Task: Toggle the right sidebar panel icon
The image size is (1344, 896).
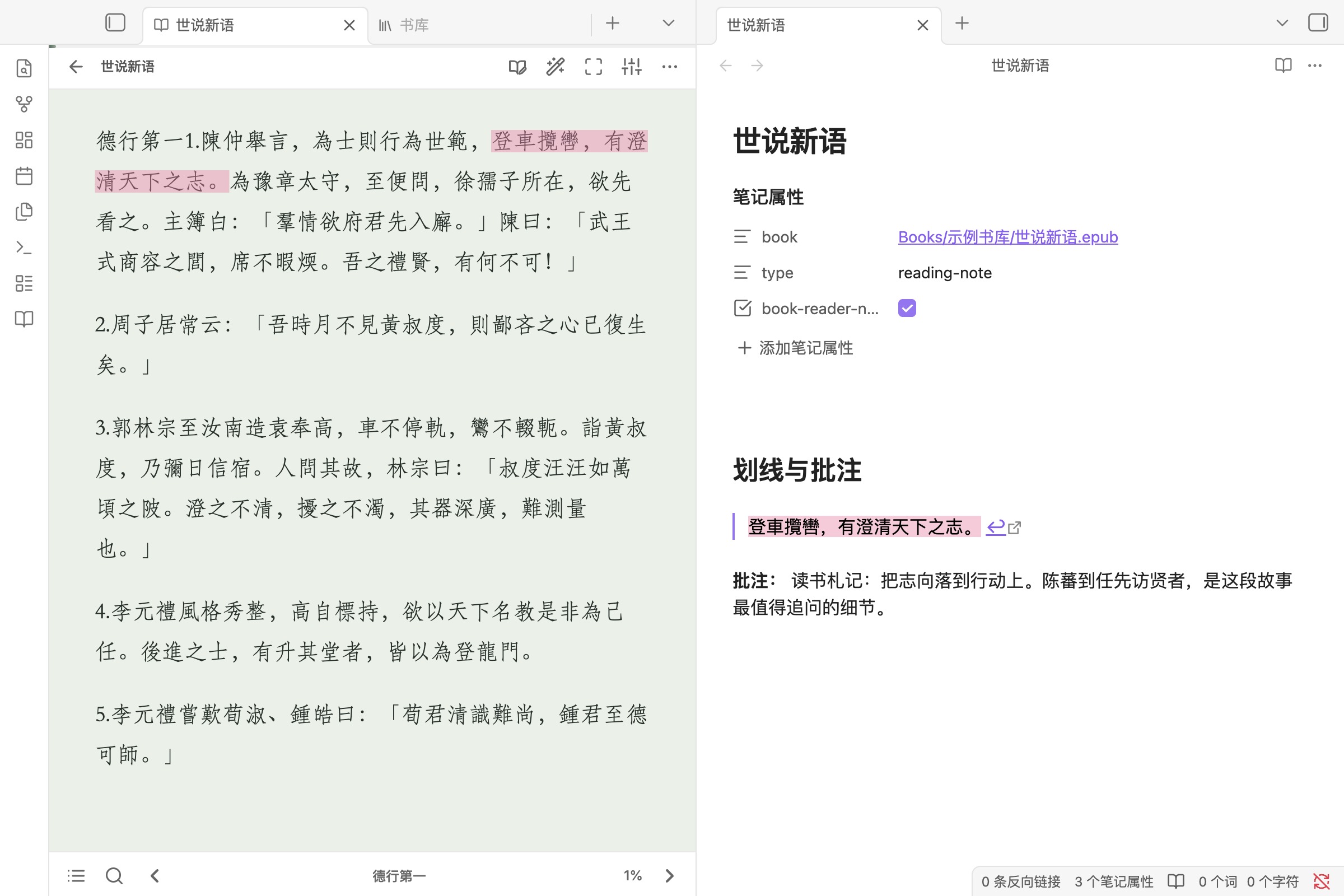Action: pyautogui.click(x=1318, y=24)
